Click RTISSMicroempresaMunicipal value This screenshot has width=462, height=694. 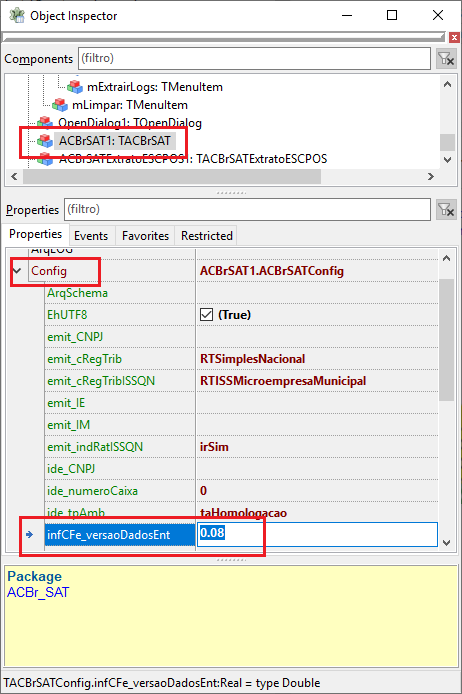pyautogui.click(x=283, y=381)
